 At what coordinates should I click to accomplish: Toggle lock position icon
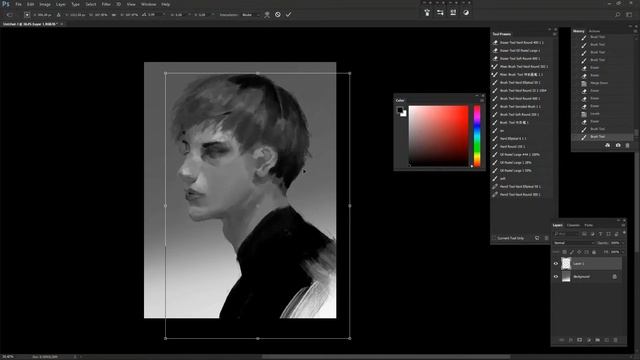coord(579,252)
